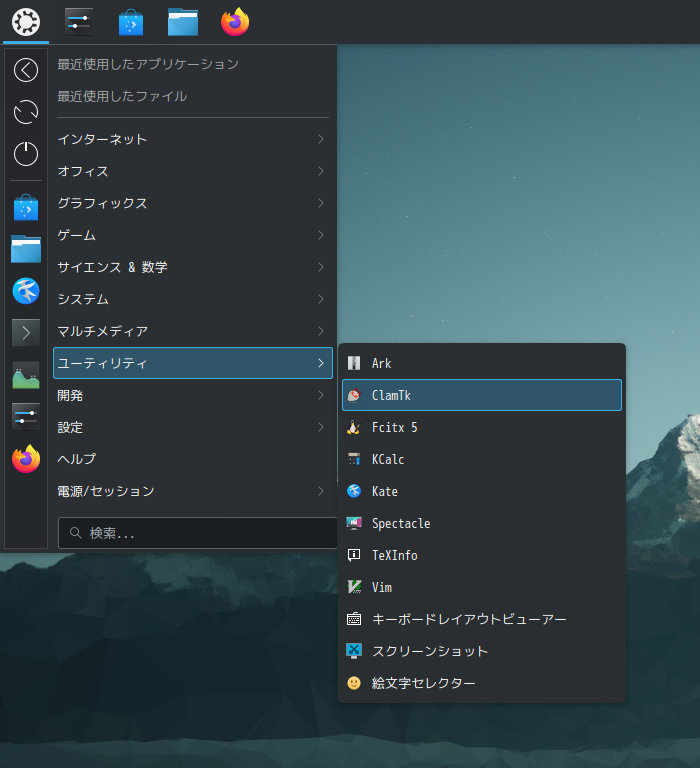Screen dimensions: 700x768
Task: Launch Vim by its label
Action: 382,587
